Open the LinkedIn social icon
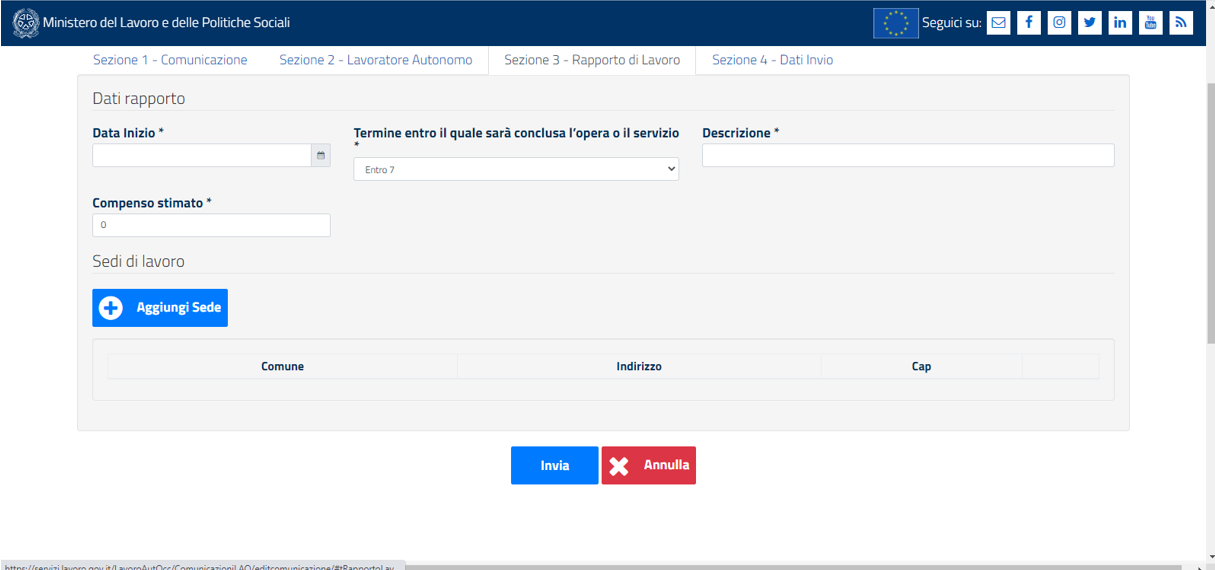 click(x=1120, y=23)
